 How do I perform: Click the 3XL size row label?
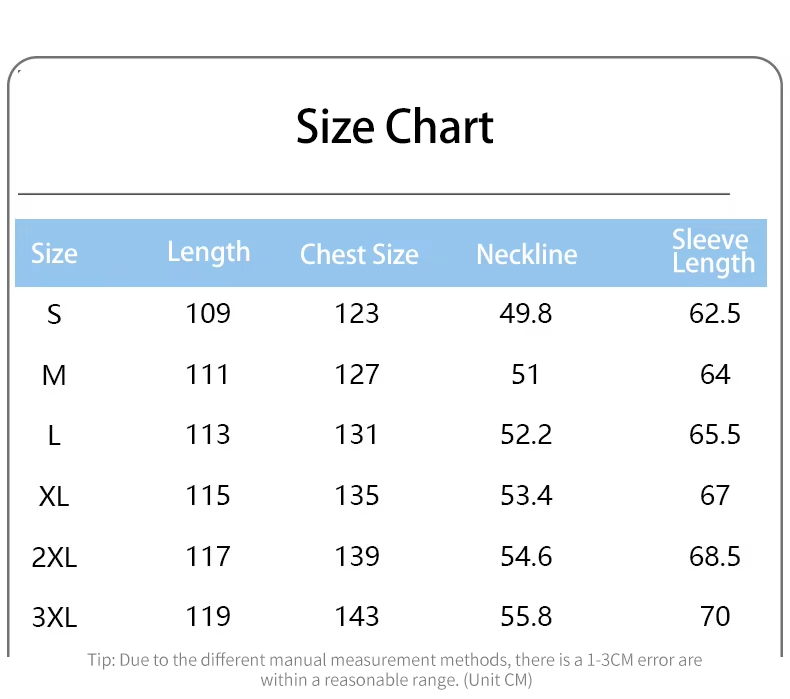click(x=54, y=617)
